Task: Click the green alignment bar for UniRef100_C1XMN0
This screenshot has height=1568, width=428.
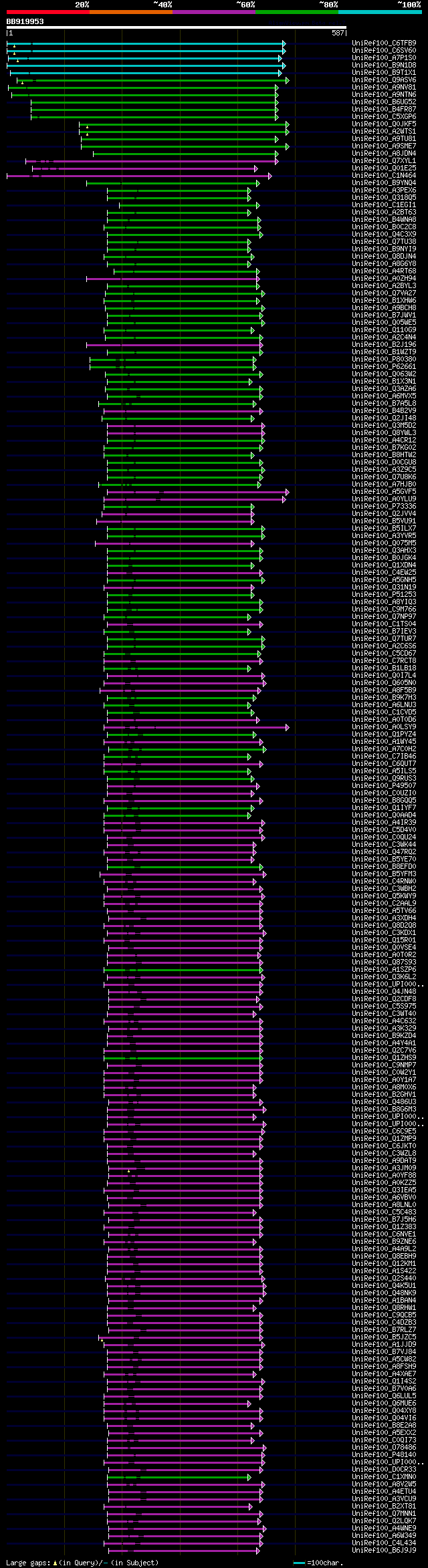Action: pyautogui.click(x=179, y=1477)
